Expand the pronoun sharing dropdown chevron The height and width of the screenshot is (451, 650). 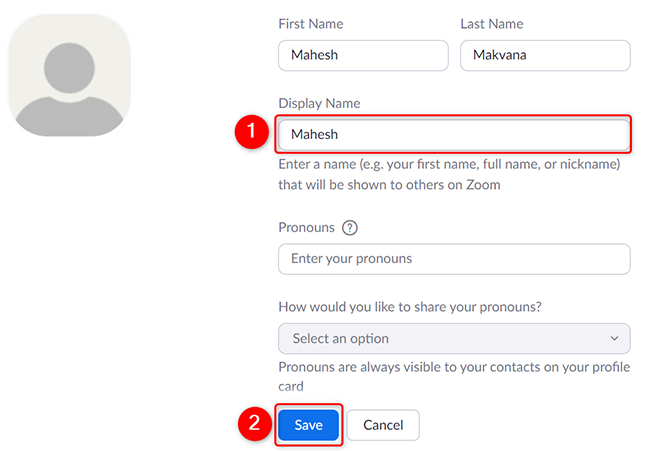click(614, 339)
